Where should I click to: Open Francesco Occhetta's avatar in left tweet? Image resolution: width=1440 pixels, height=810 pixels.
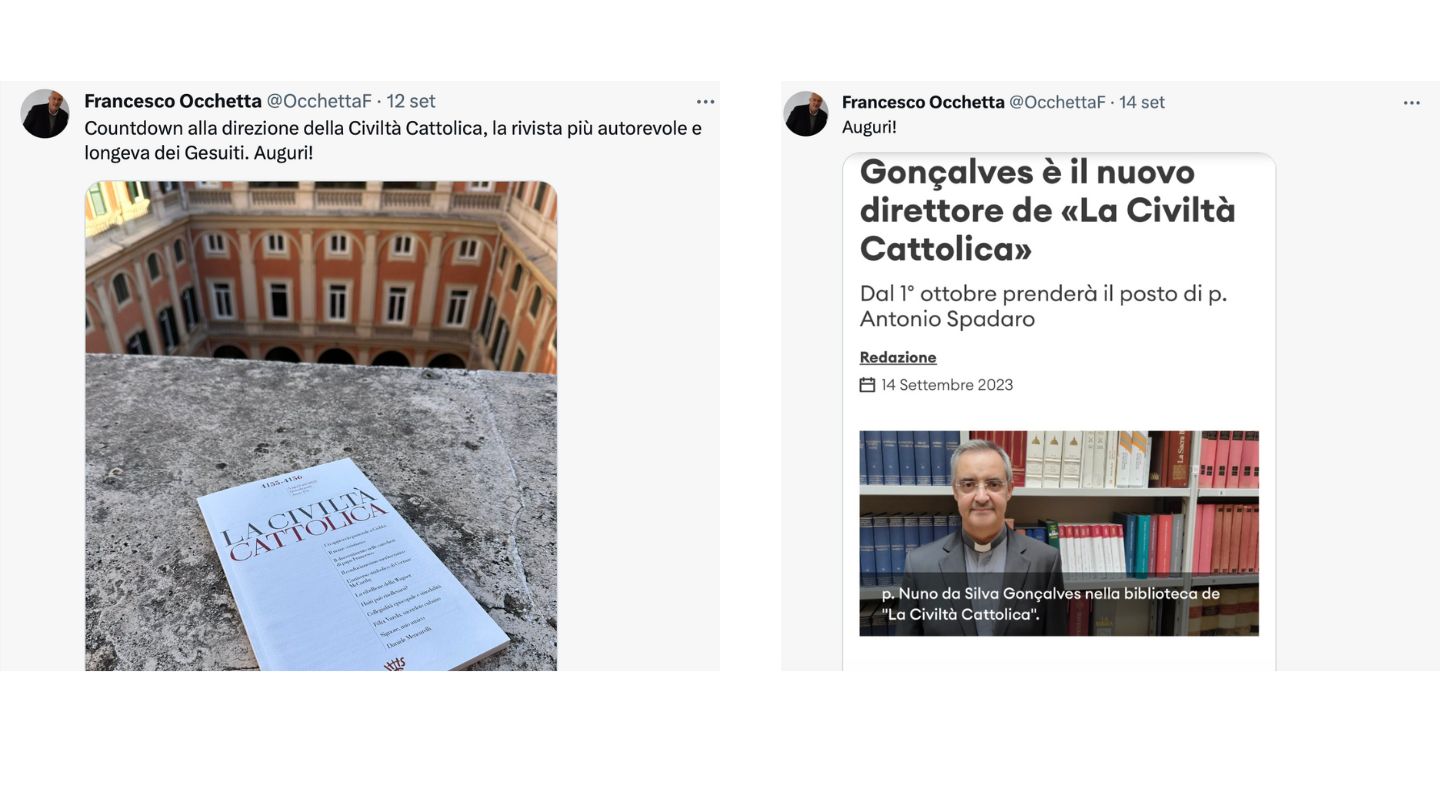tap(45, 113)
